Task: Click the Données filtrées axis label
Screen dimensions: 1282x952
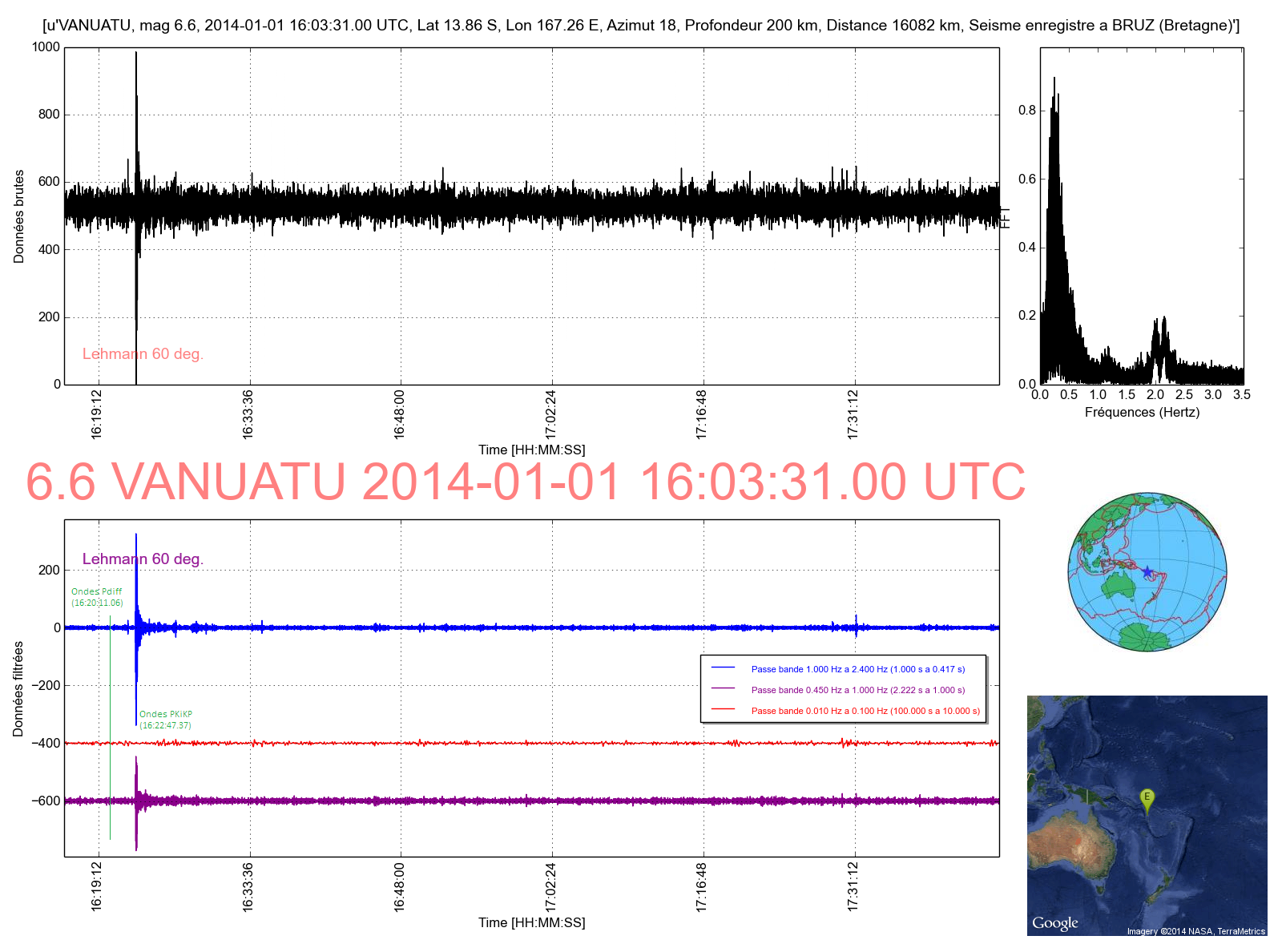Action: point(19,688)
